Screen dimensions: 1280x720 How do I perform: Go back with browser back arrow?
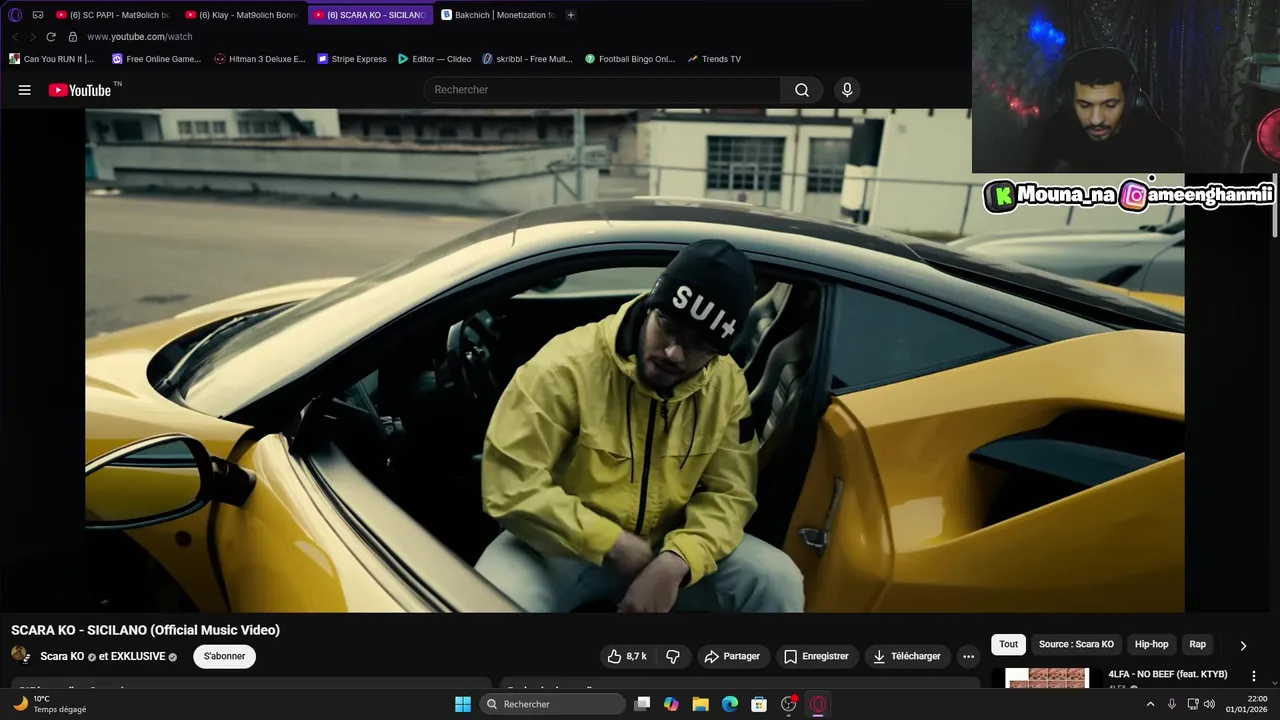15,37
